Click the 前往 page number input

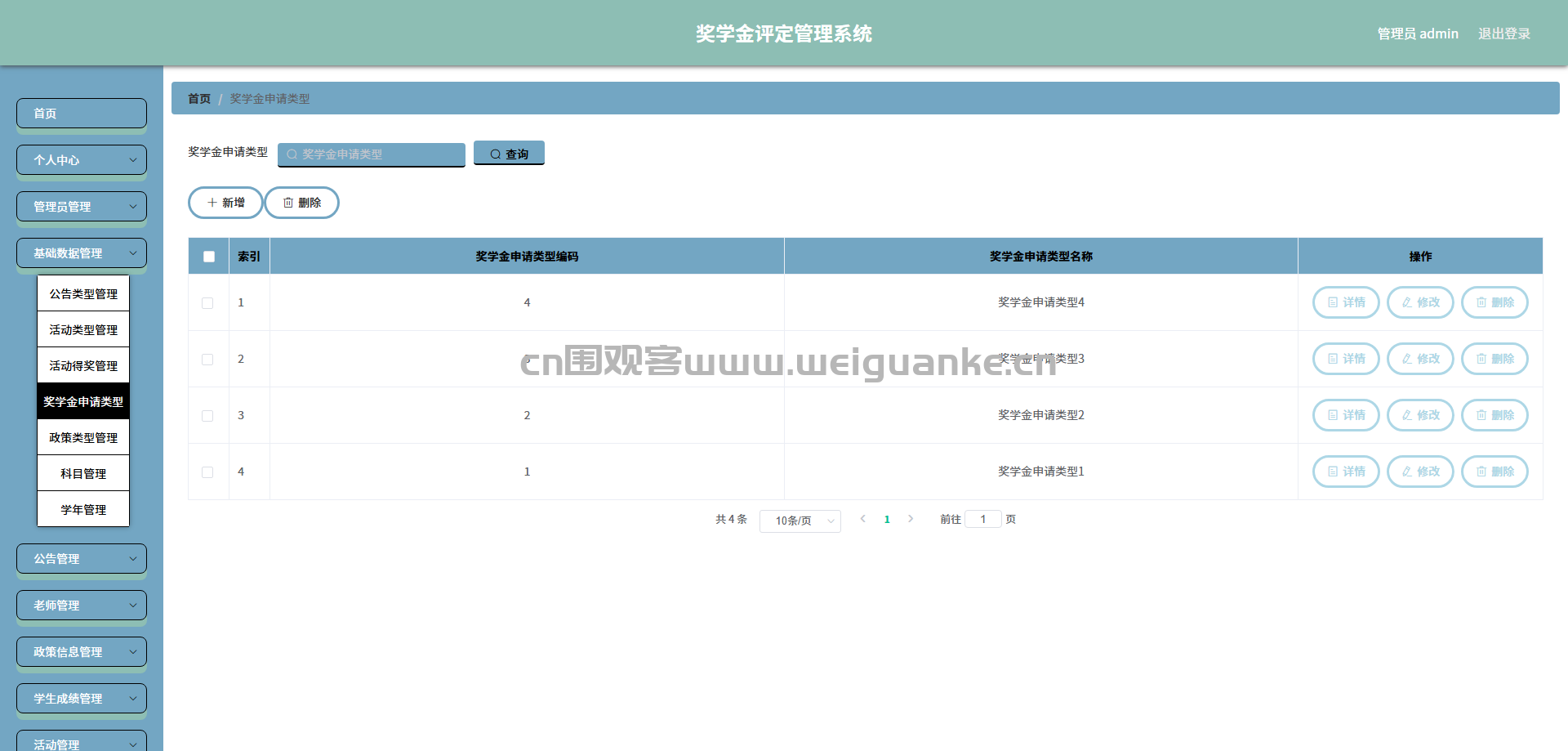click(983, 519)
